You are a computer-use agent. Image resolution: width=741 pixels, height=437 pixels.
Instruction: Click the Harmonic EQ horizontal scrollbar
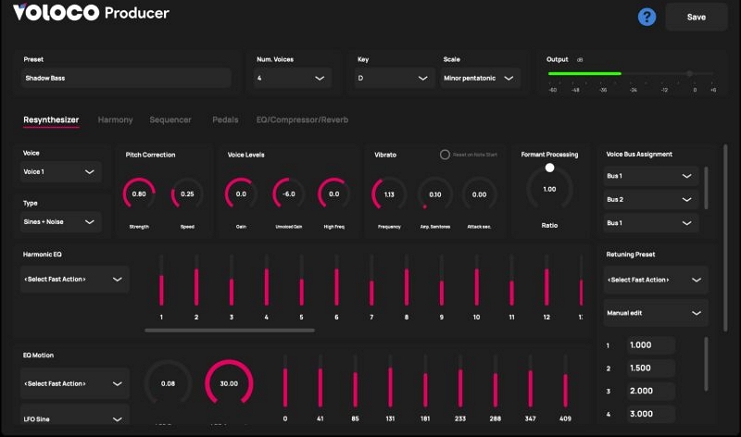[x=230, y=330]
